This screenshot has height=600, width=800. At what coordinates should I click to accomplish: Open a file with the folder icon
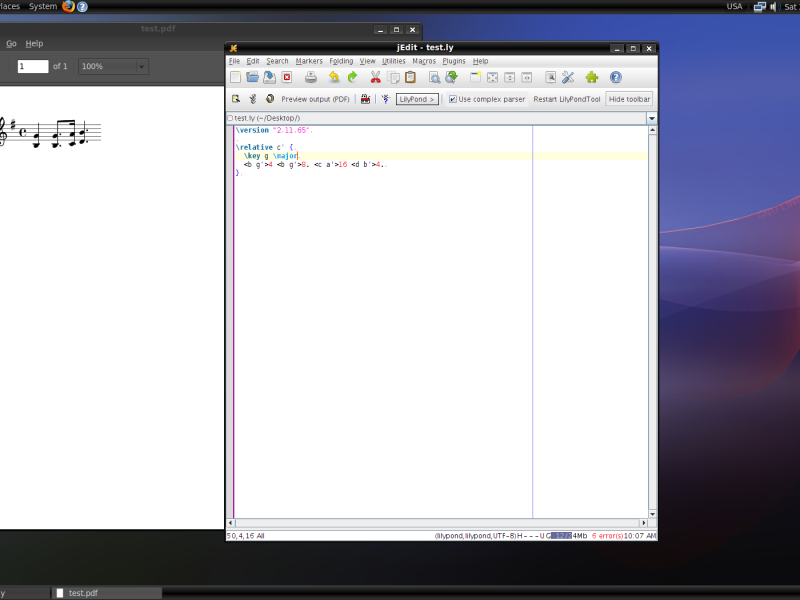pyautogui.click(x=253, y=77)
